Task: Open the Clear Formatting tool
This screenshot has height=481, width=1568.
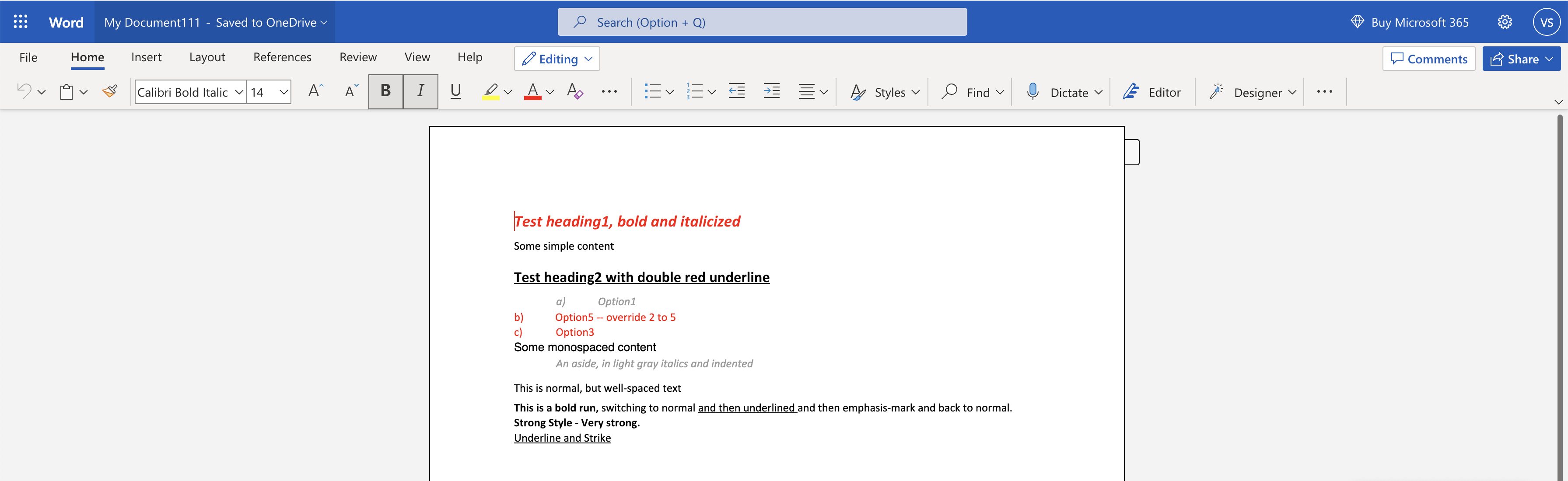Action: 574,91
